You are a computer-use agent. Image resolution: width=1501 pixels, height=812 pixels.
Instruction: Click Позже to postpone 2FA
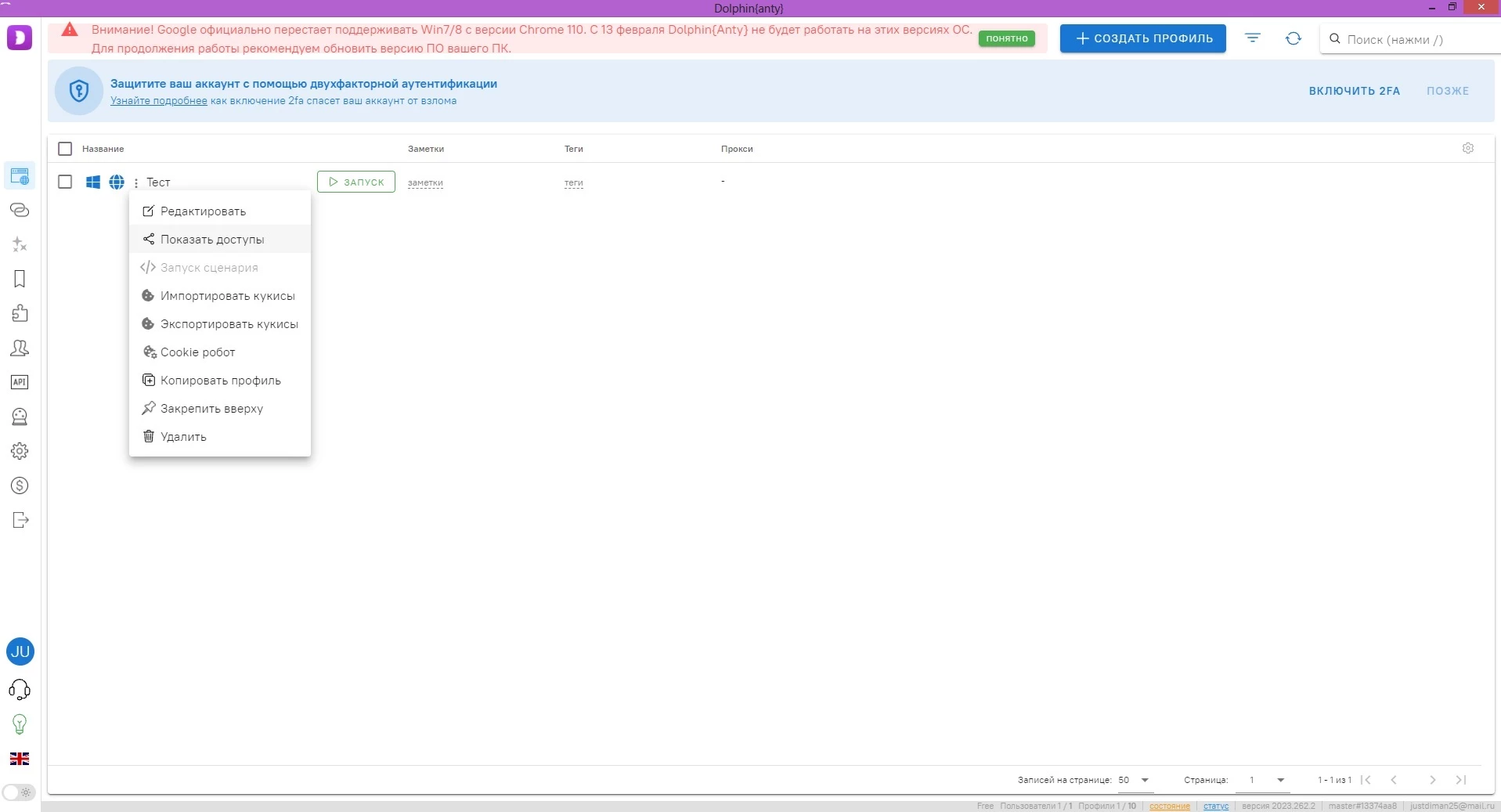pos(1448,91)
